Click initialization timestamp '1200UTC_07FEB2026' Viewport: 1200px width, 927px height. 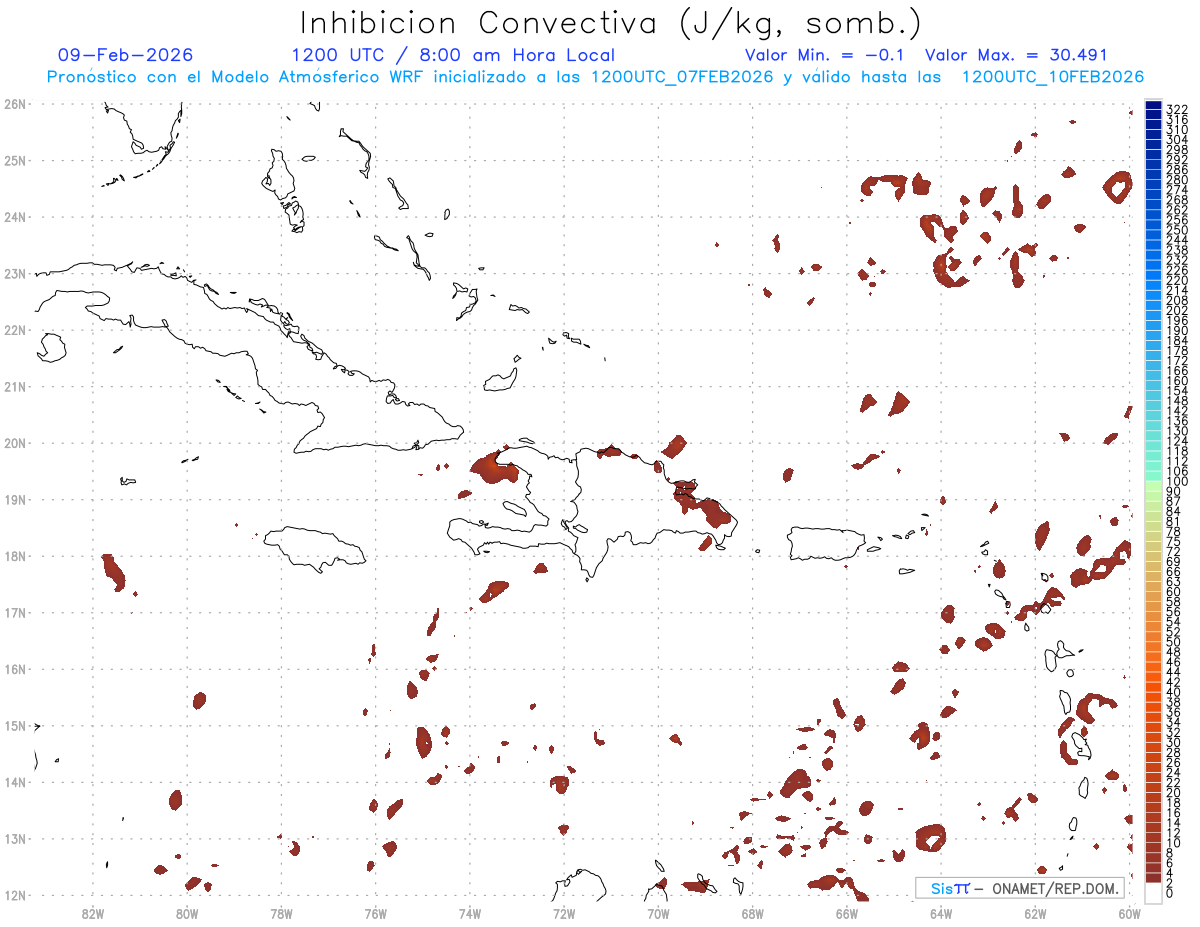click(682, 77)
